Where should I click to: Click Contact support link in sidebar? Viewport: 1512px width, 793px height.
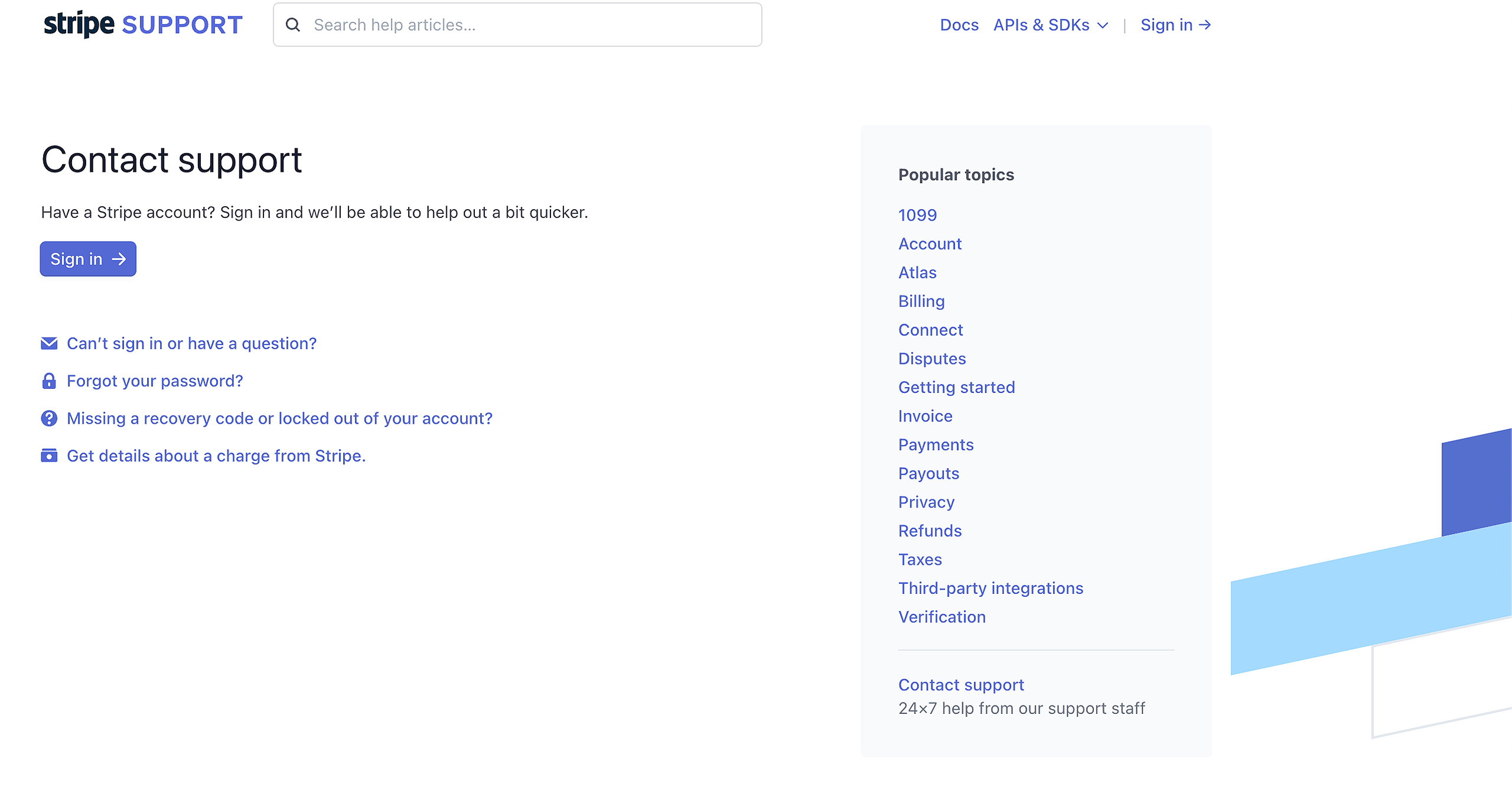[x=961, y=685]
